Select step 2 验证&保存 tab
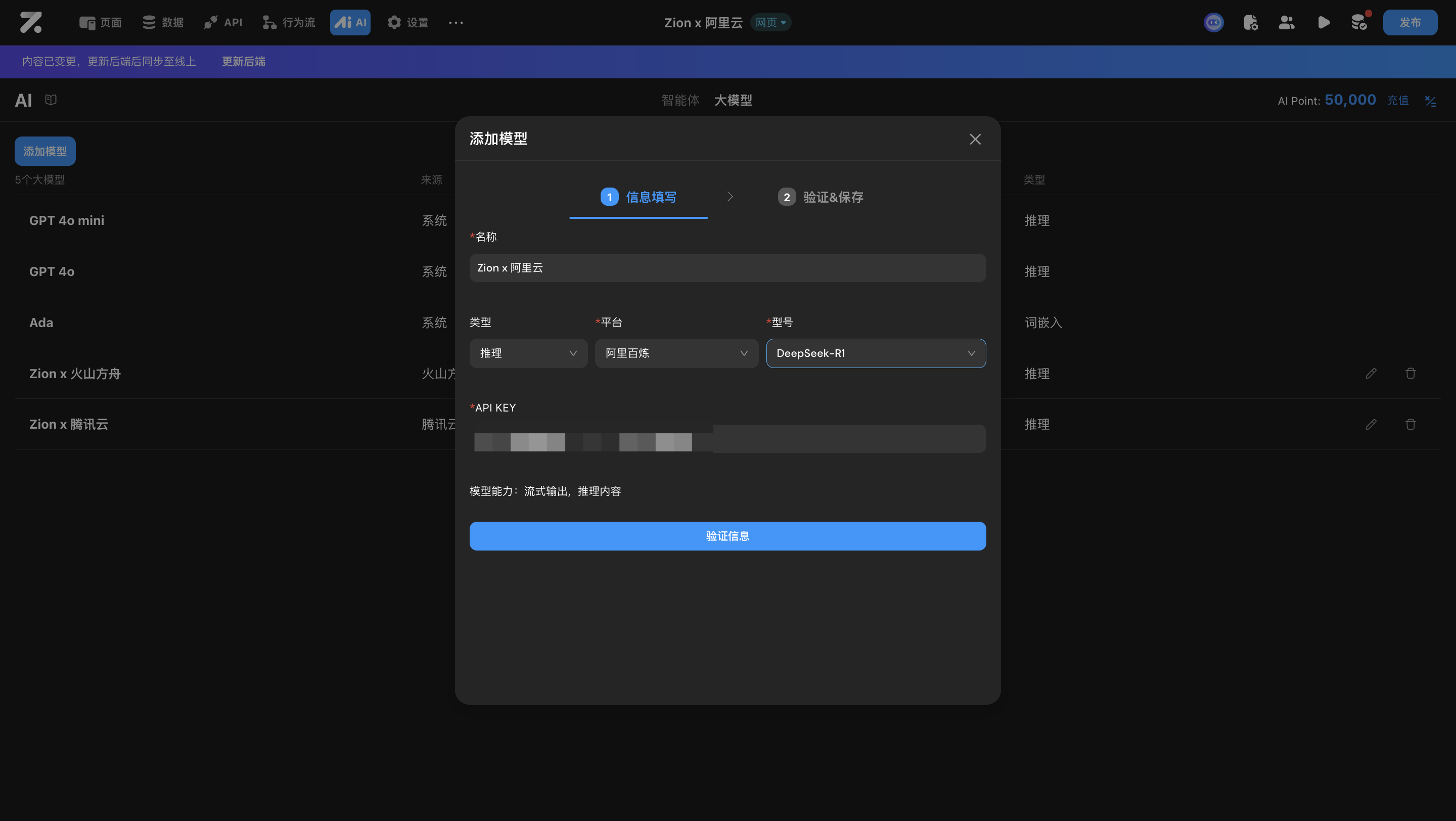 [x=821, y=197]
